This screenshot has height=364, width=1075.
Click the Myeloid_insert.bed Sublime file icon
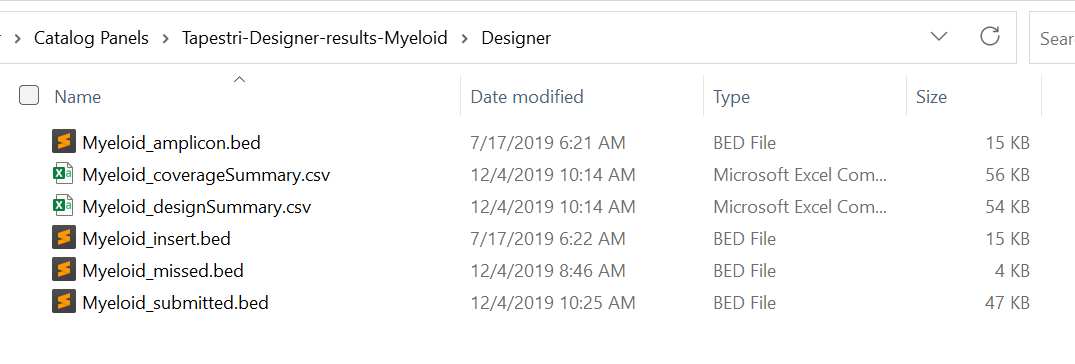[62, 239]
